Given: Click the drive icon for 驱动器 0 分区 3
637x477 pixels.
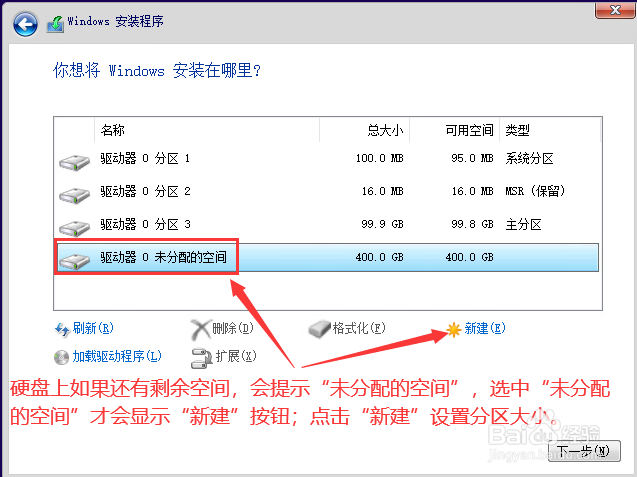Looking at the screenshot, I should tap(74, 228).
